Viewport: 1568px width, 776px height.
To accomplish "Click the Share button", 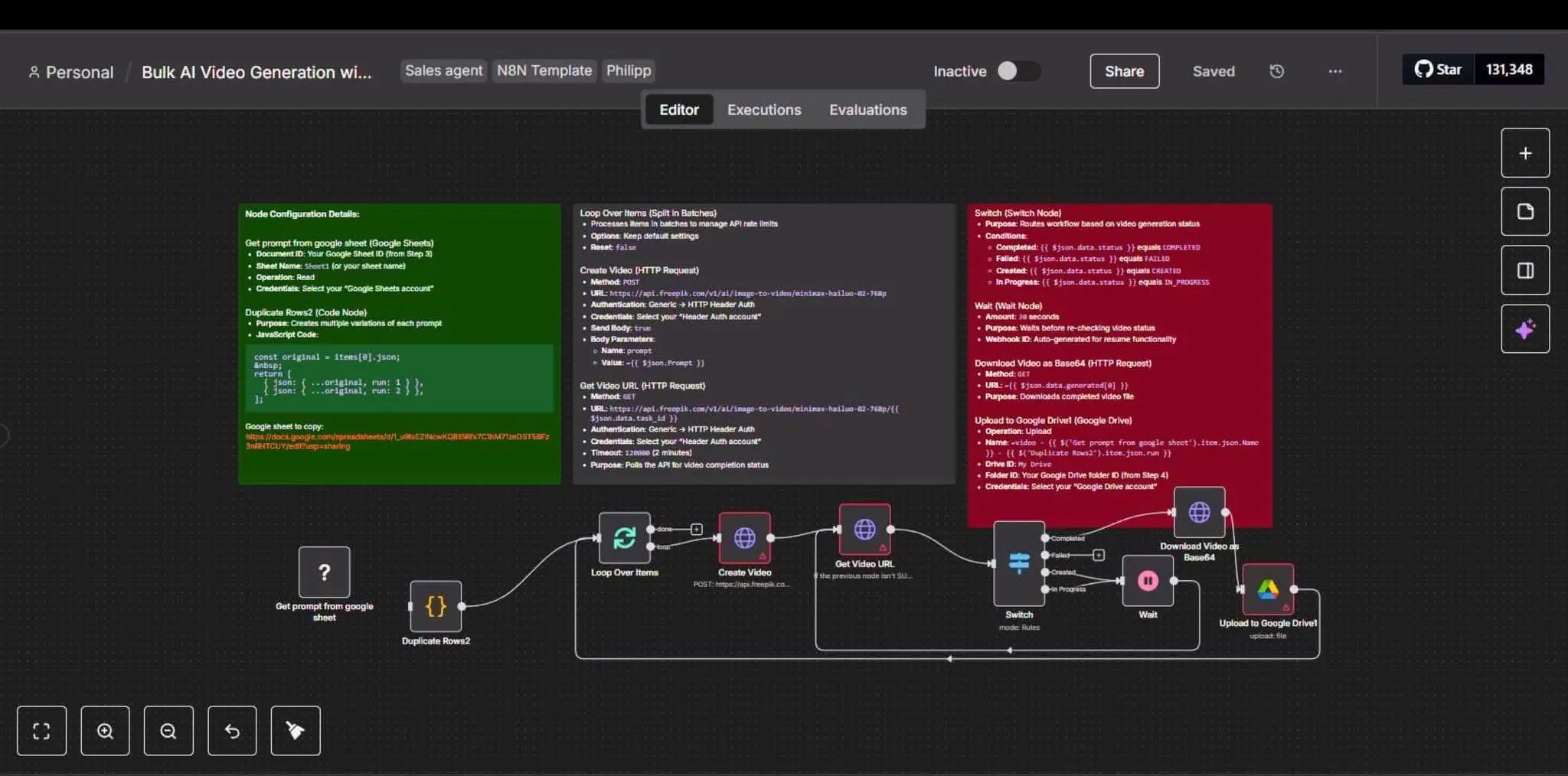I will pyautogui.click(x=1124, y=71).
